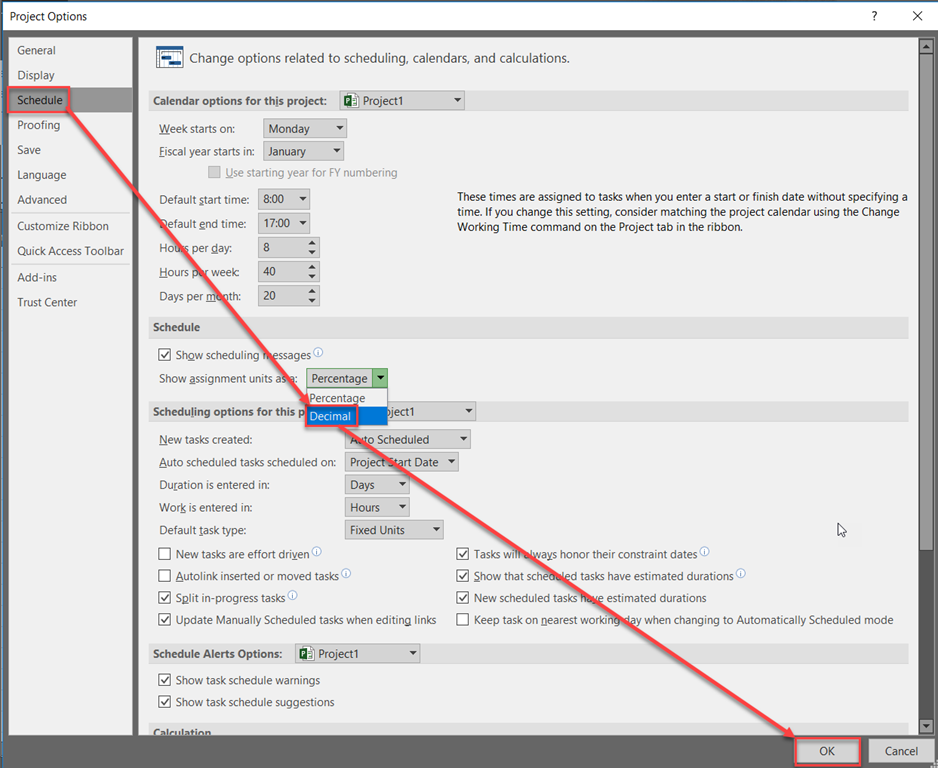Select "Decimal" from the assignment units list
Viewport: 938px width, 768px height.
pos(330,415)
